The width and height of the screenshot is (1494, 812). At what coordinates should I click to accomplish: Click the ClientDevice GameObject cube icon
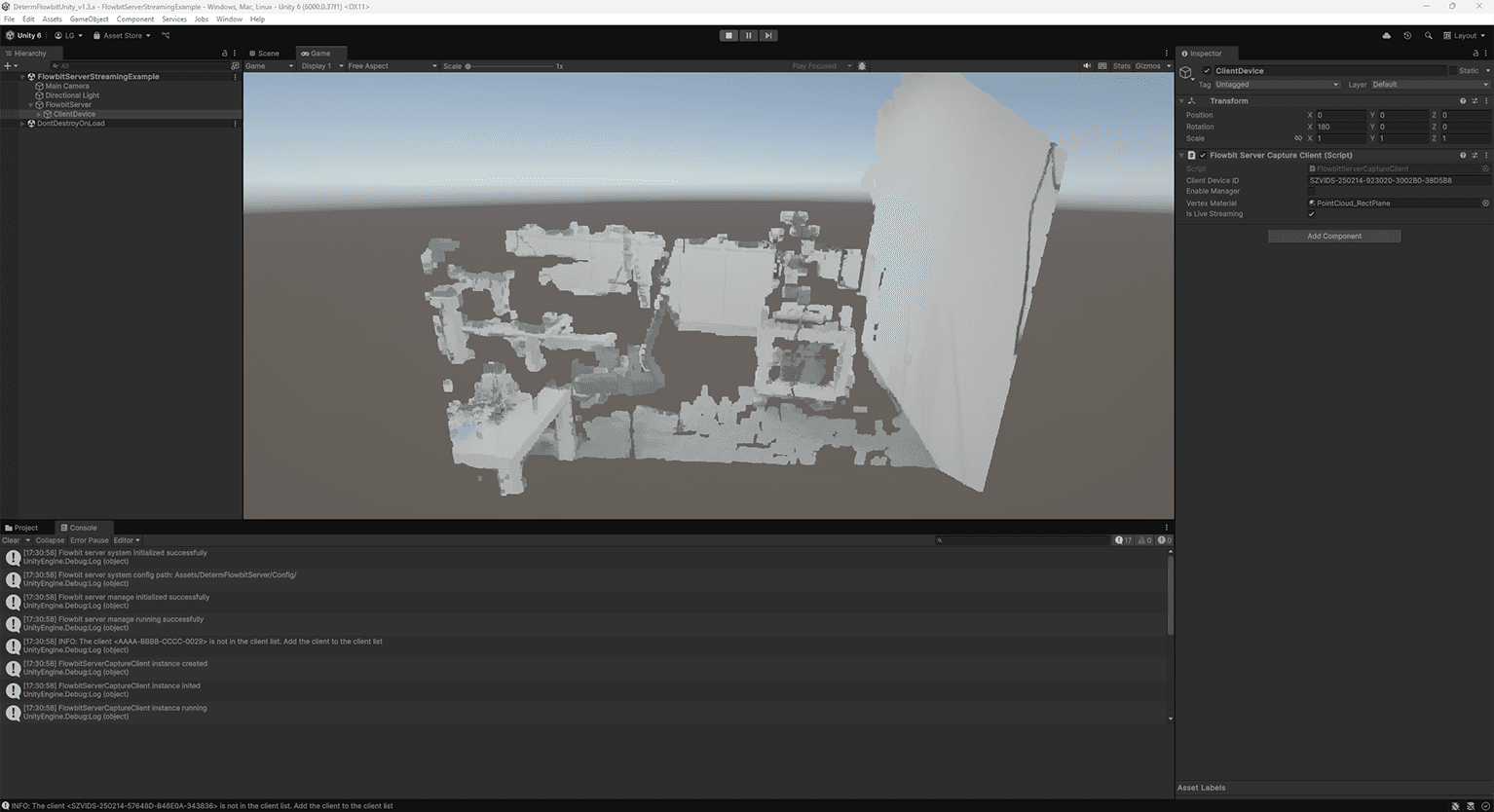[1186, 73]
